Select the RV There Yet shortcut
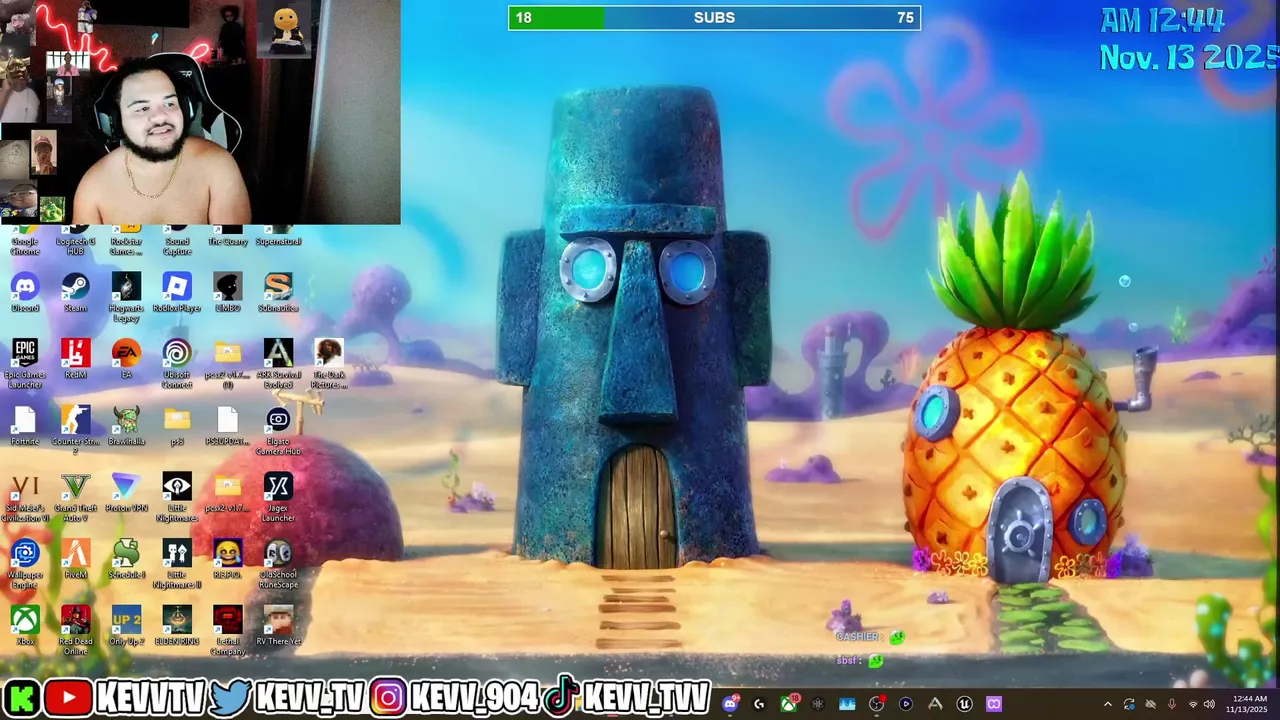1280x720 pixels. pyautogui.click(x=278, y=625)
